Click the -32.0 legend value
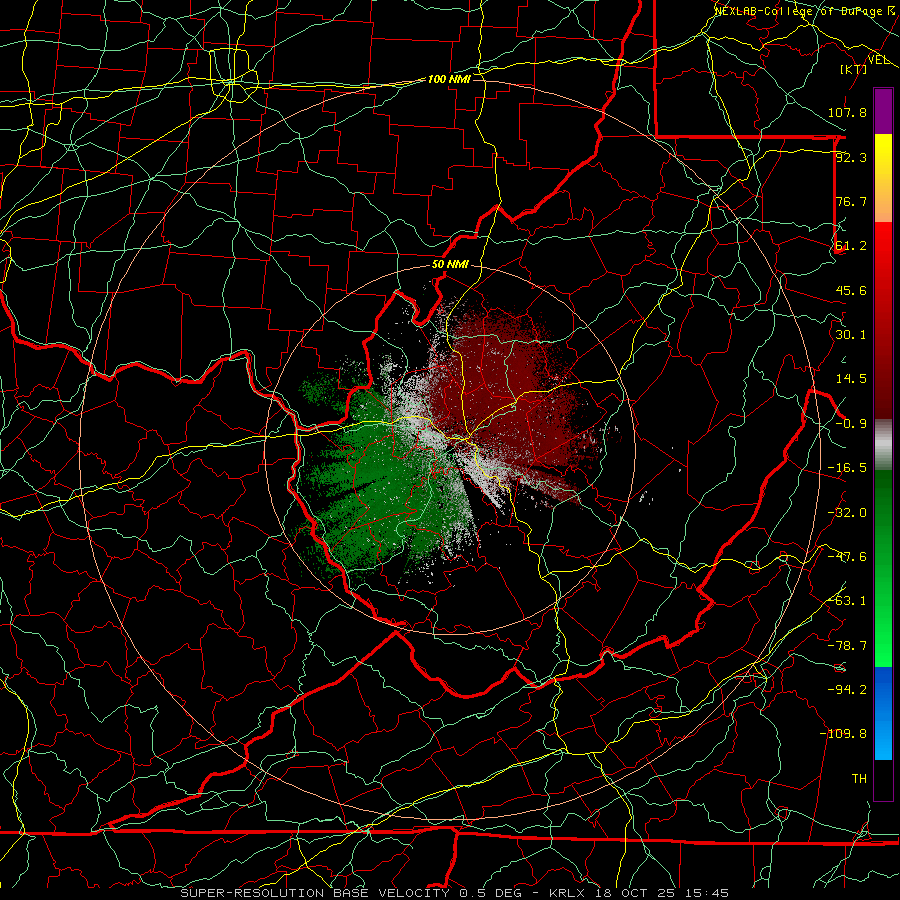Screen dimensions: 900x900 click(847, 513)
